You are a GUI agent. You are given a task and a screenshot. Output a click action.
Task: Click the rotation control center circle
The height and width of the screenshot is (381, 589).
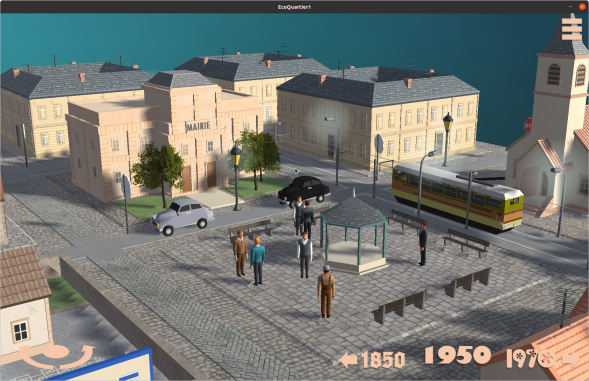click(x=56, y=352)
